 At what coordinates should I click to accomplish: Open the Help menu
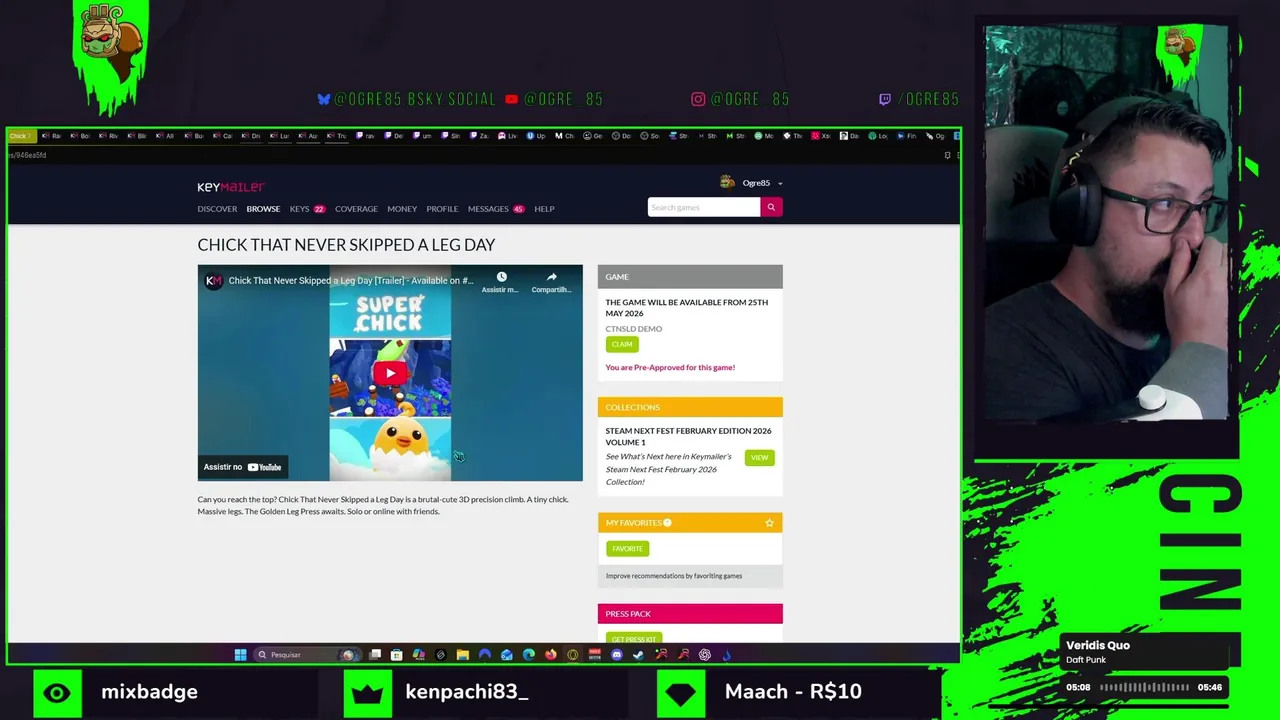544,209
